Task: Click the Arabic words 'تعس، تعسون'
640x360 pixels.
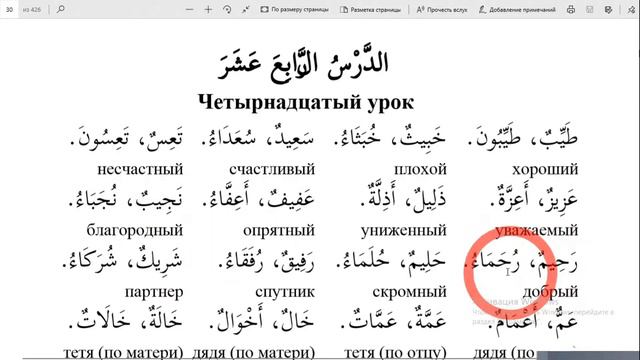Action: click(x=127, y=137)
